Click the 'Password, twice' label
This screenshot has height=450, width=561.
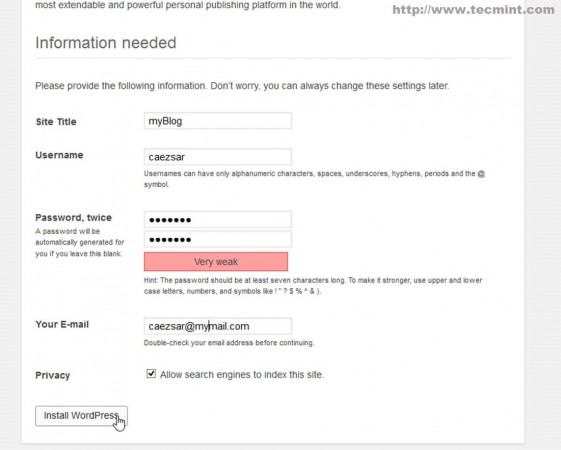pyautogui.click(x=73, y=217)
